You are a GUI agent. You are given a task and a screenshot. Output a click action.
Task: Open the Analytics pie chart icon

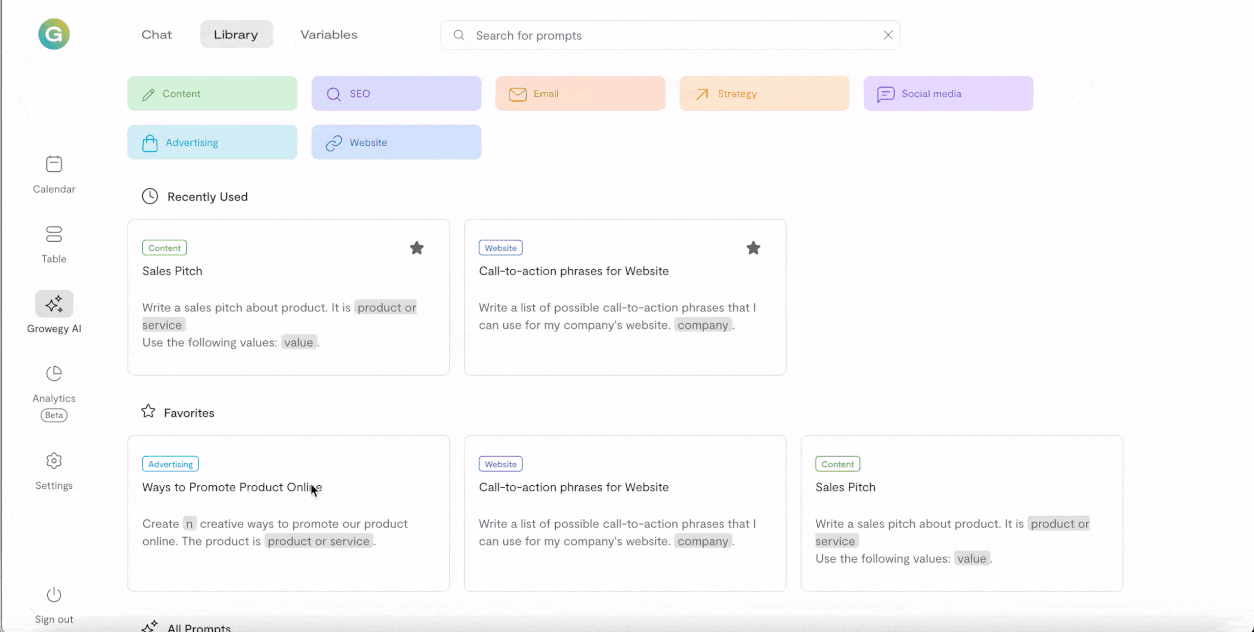coord(54,373)
